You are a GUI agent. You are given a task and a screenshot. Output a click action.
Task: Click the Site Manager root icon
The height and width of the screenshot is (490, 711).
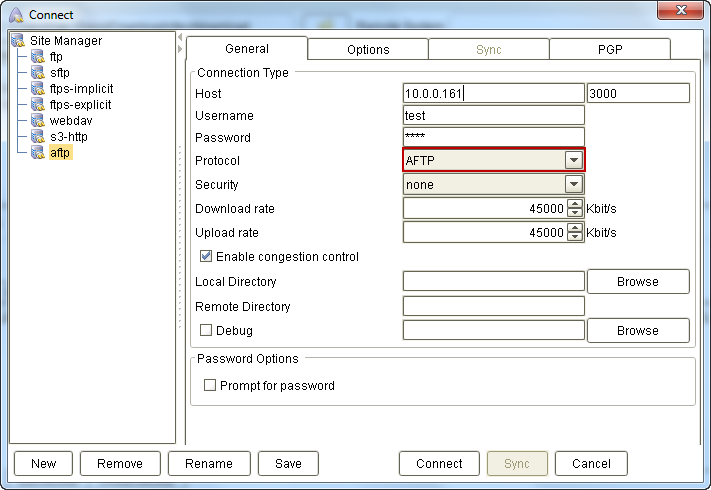pos(18,41)
